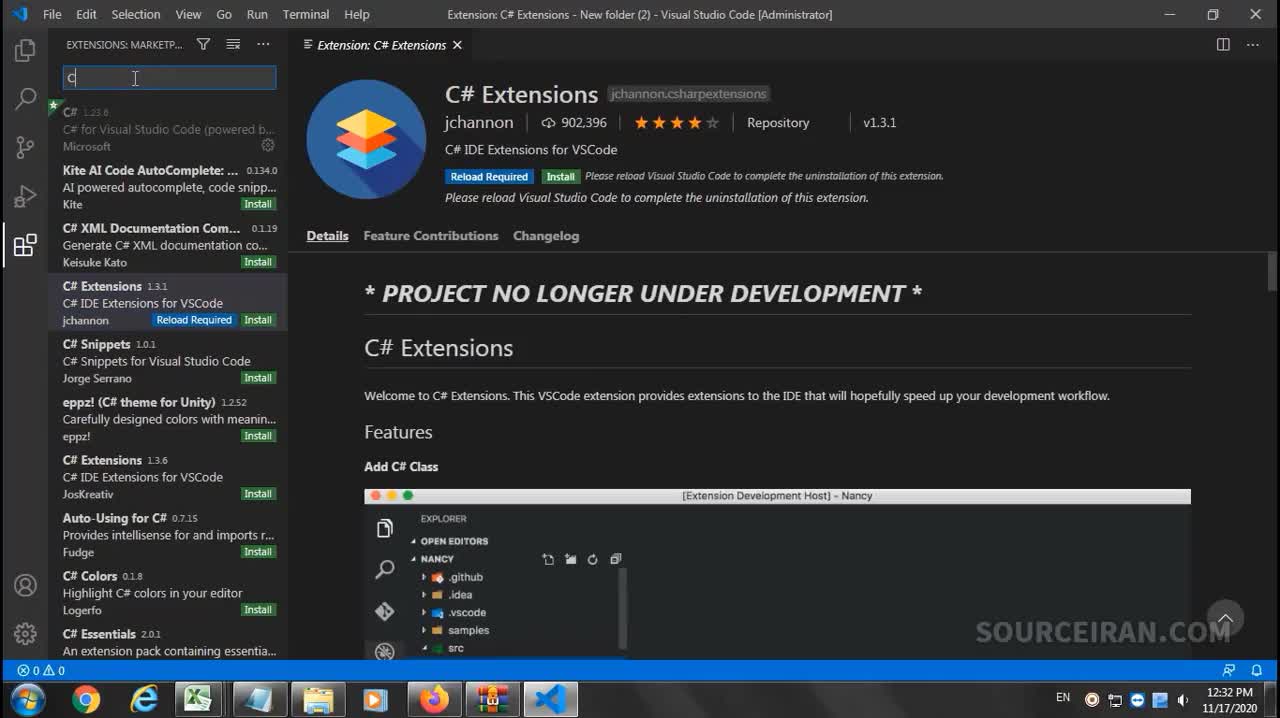This screenshot has height=718, width=1280.
Task: Open the Manage gear at bottom left
Action: [x=25, y=634]
